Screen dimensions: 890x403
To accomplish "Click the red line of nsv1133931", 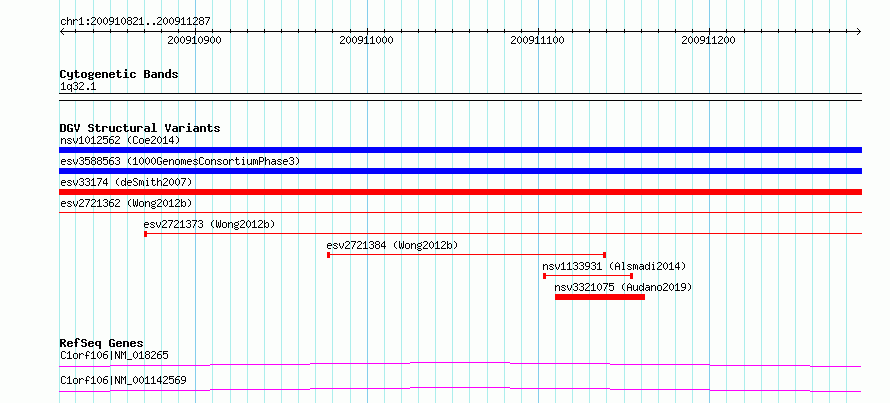I will (588, 276).
